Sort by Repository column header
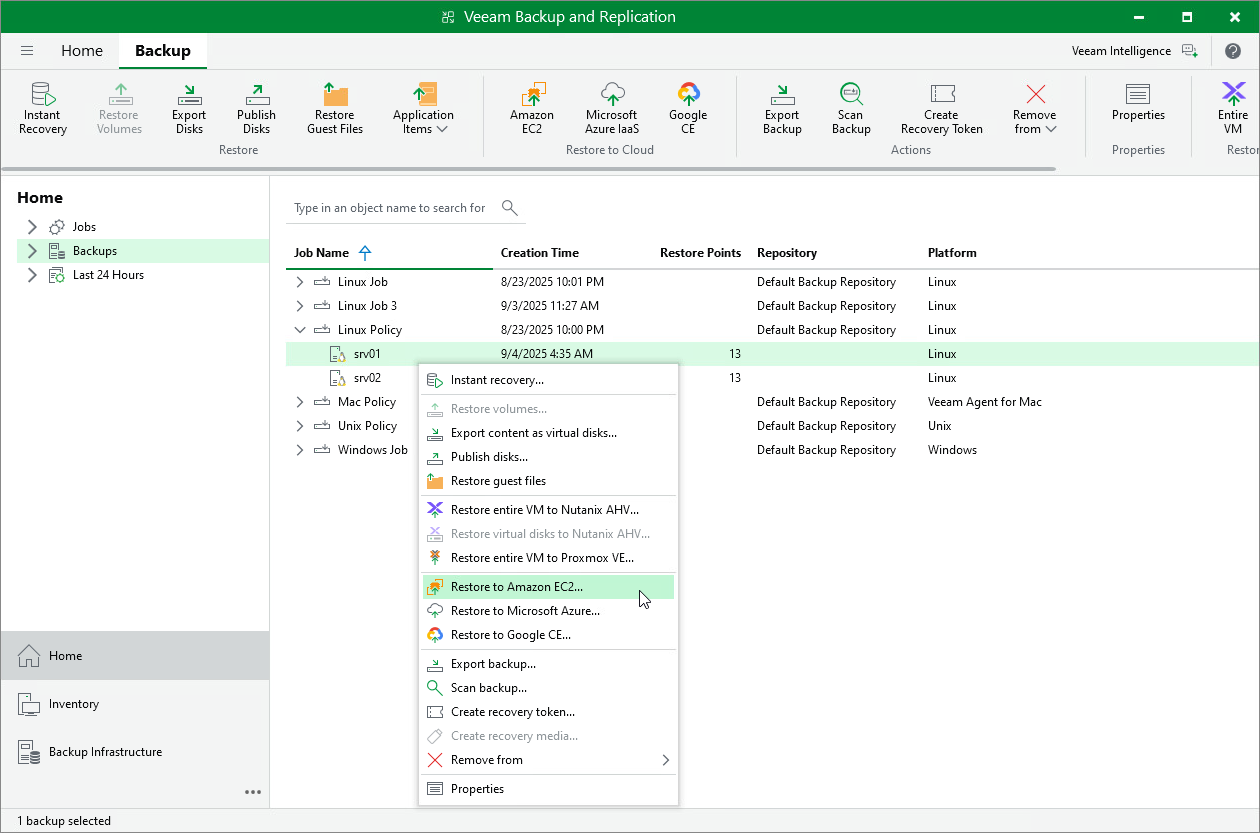 pyautogui.click(x=787, y=253)
